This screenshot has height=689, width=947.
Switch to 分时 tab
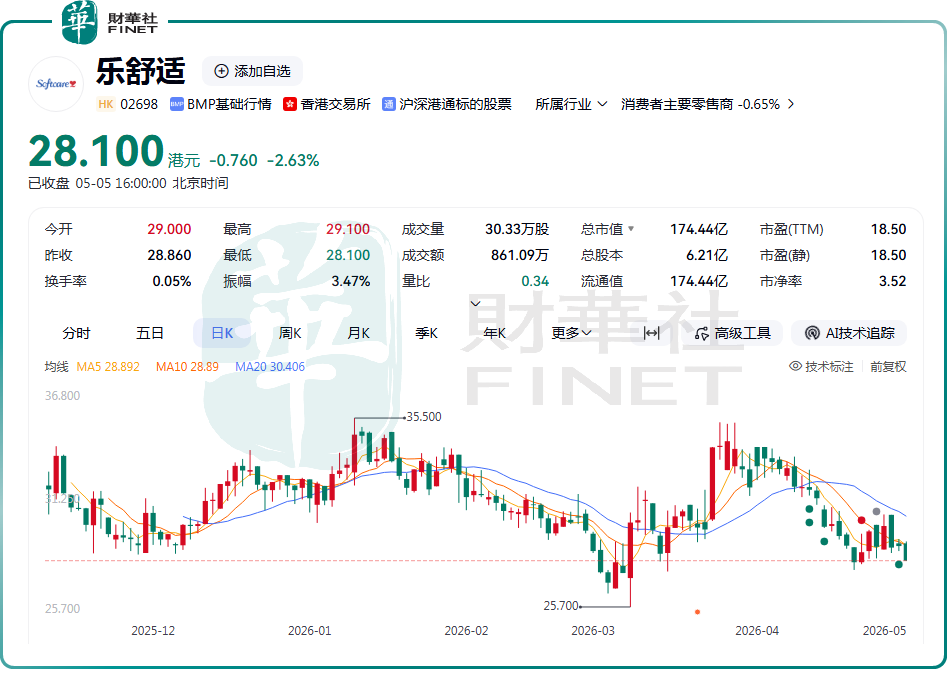(76, 333)
